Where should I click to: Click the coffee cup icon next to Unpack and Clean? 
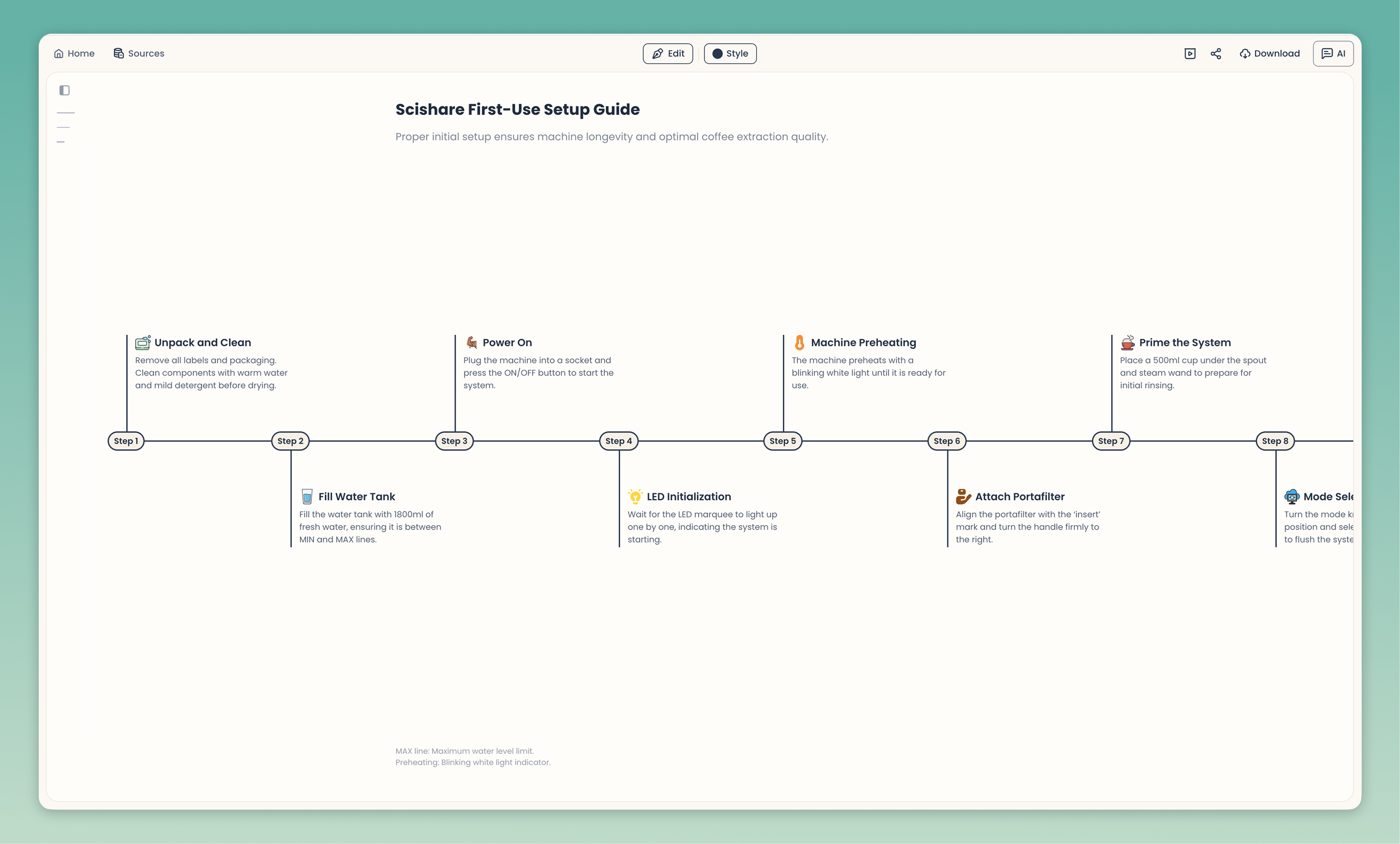point(142,342)
